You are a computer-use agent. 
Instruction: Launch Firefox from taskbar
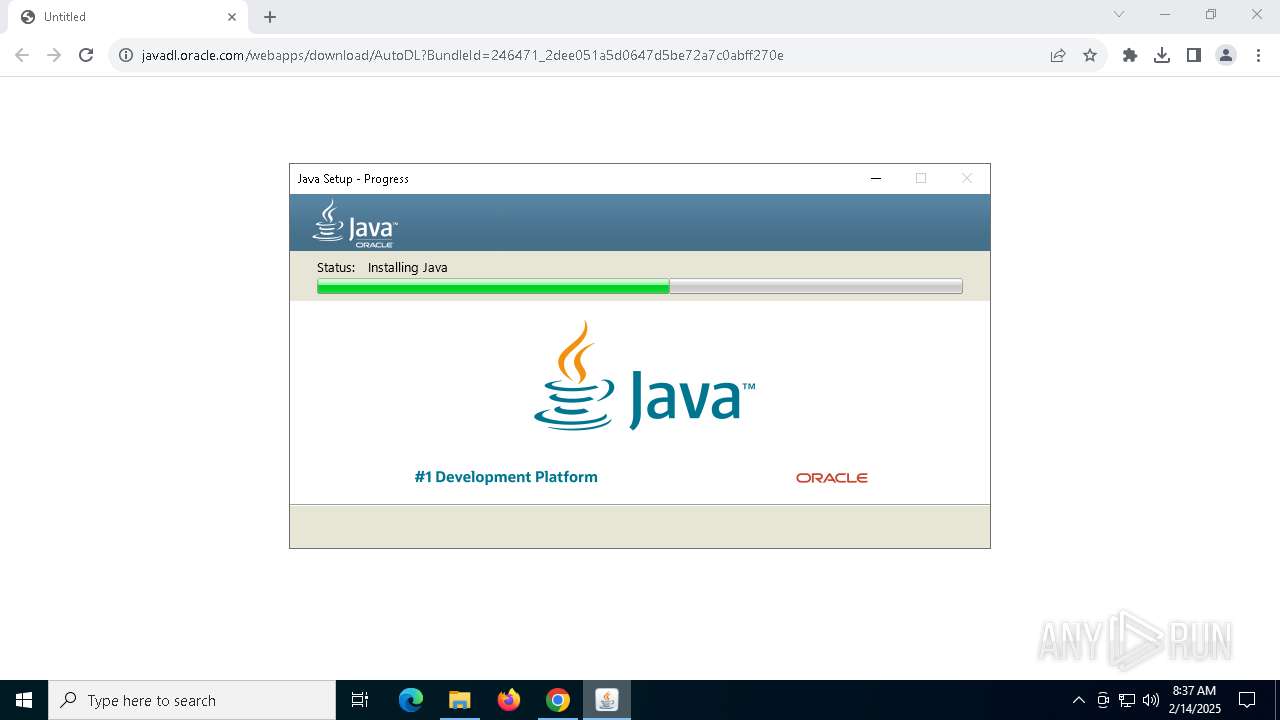[x=509, y=700]
